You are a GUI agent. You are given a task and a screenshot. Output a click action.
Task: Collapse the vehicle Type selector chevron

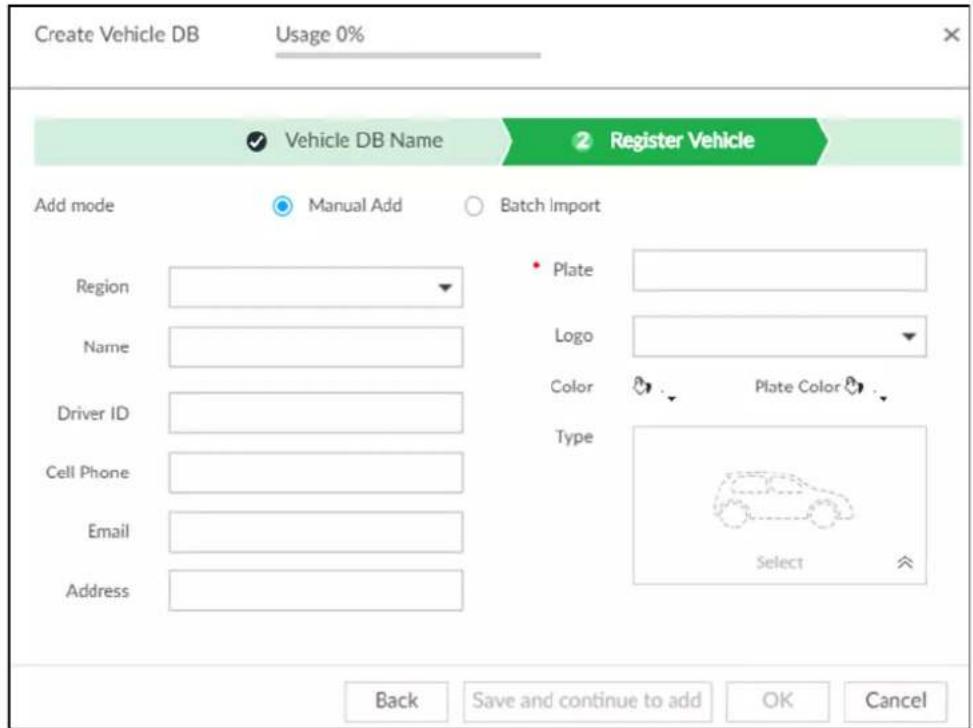905,562
